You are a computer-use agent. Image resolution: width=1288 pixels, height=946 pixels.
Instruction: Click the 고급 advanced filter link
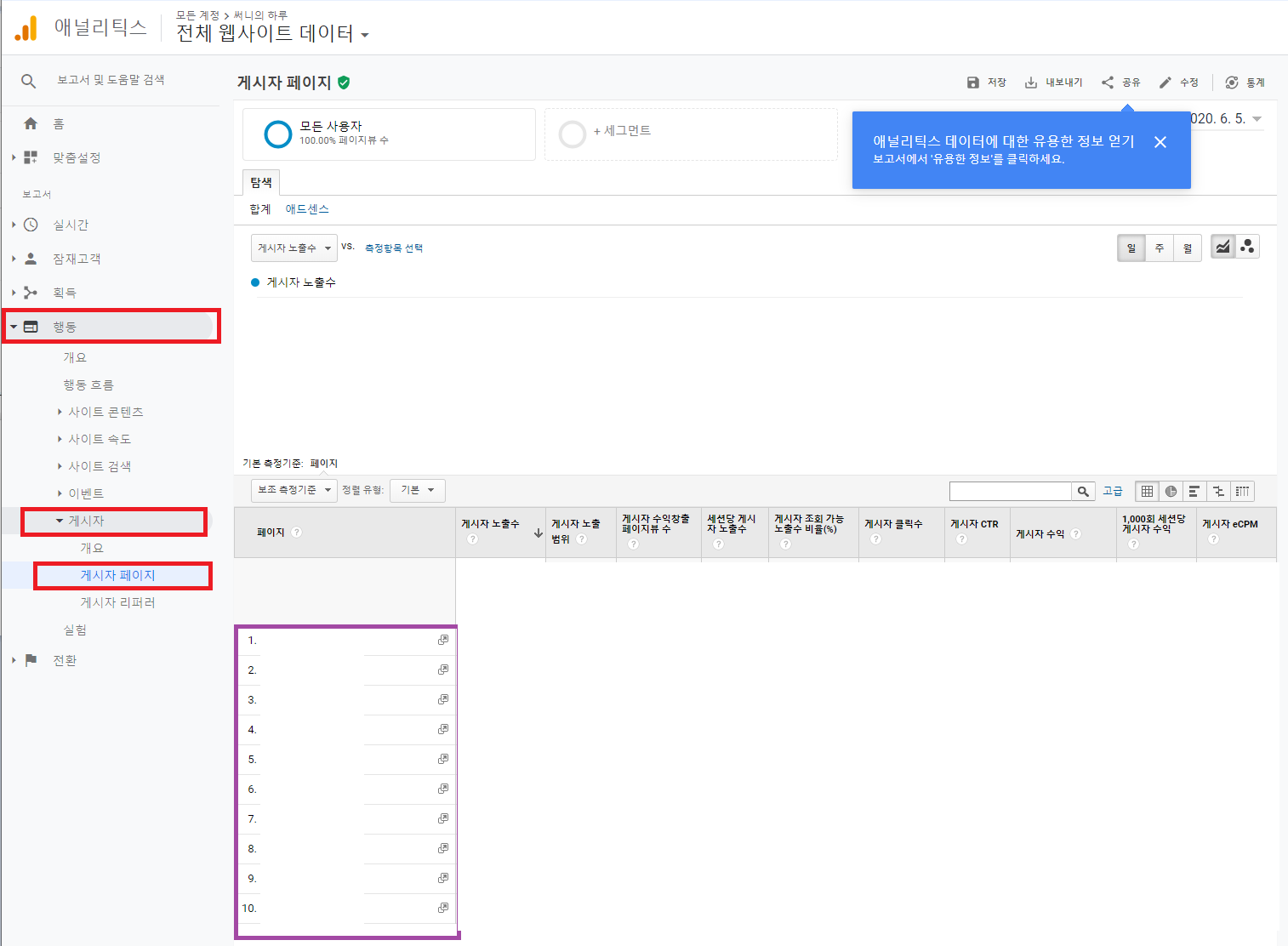tap(1113, 491)
